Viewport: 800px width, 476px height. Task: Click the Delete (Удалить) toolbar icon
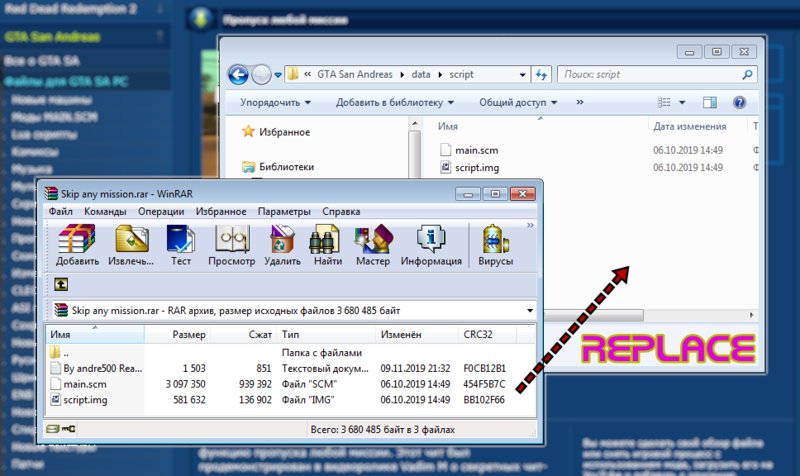pos(282,245)
